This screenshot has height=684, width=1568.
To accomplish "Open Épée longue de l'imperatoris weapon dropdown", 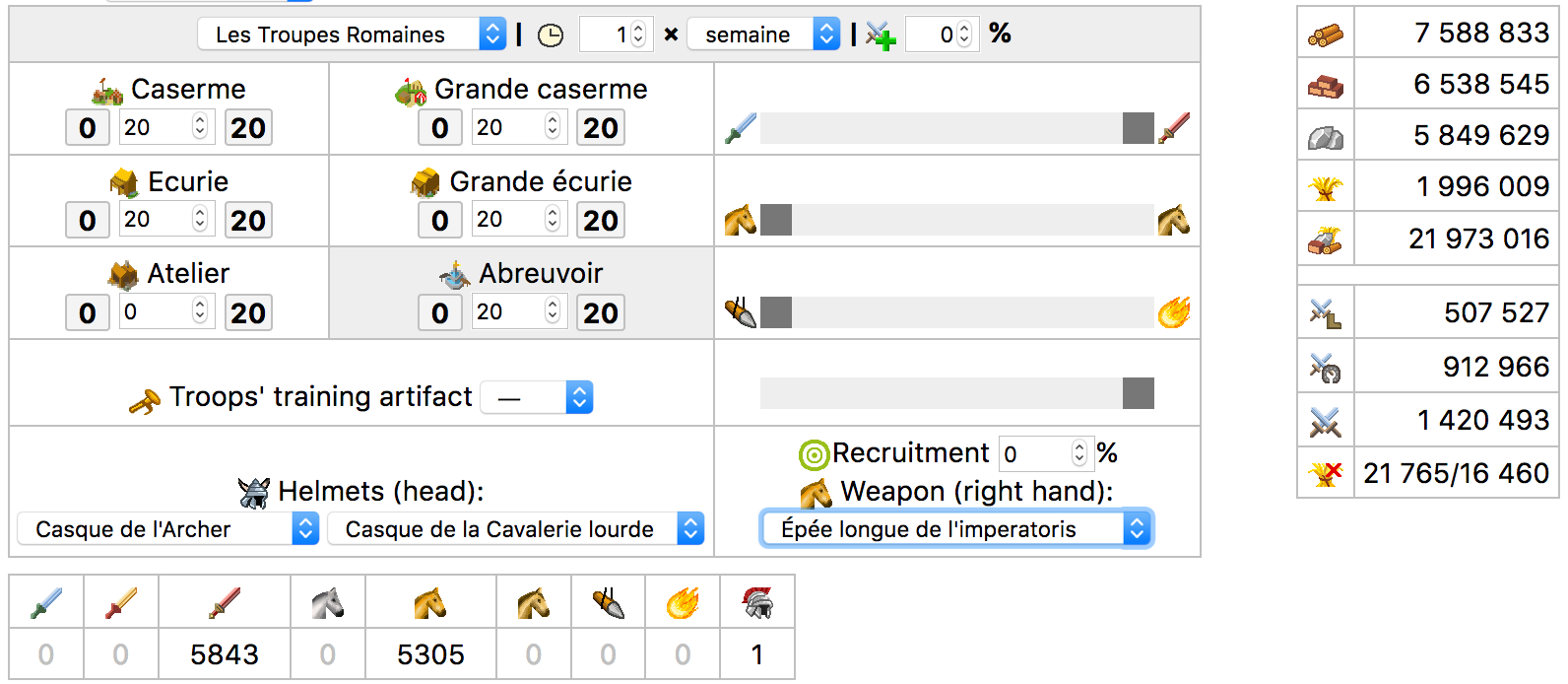I will click(955, 529).
